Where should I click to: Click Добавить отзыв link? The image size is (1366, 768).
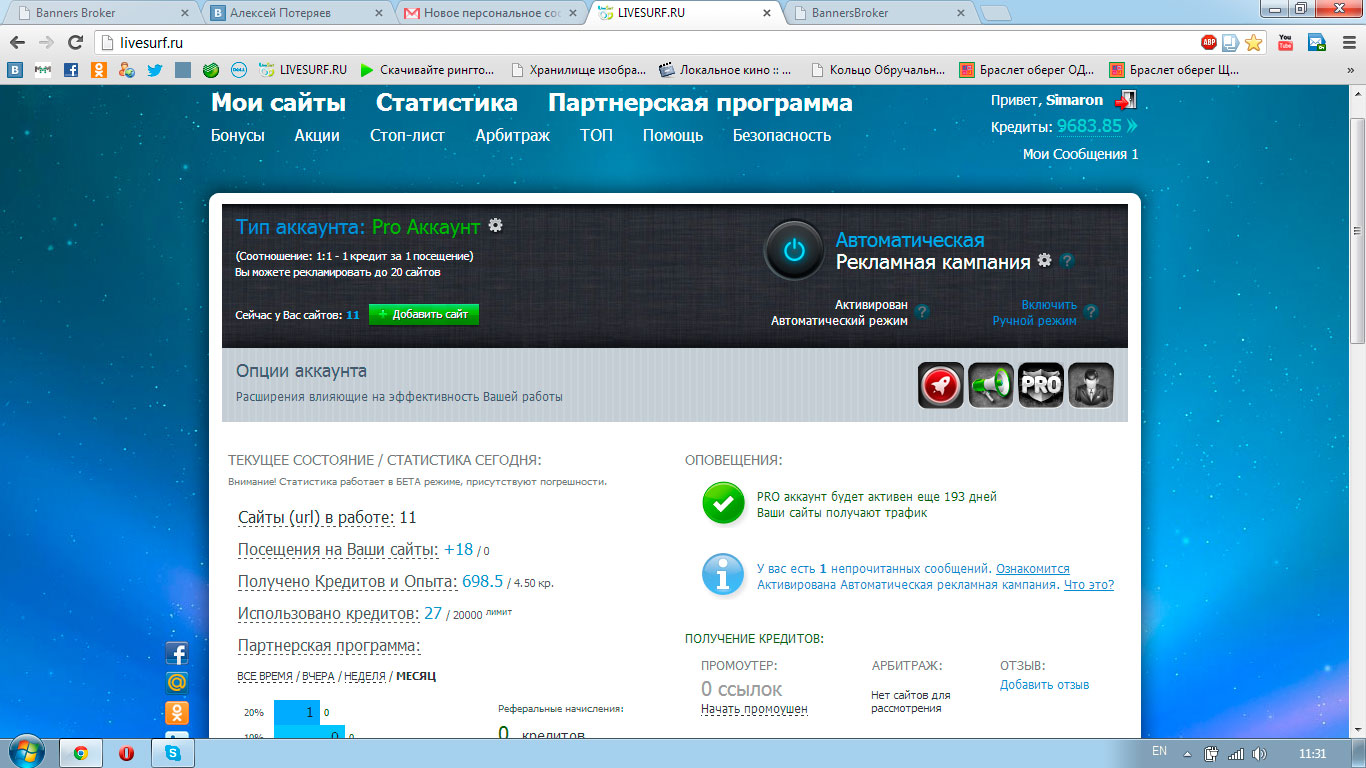coord(1044,685)
